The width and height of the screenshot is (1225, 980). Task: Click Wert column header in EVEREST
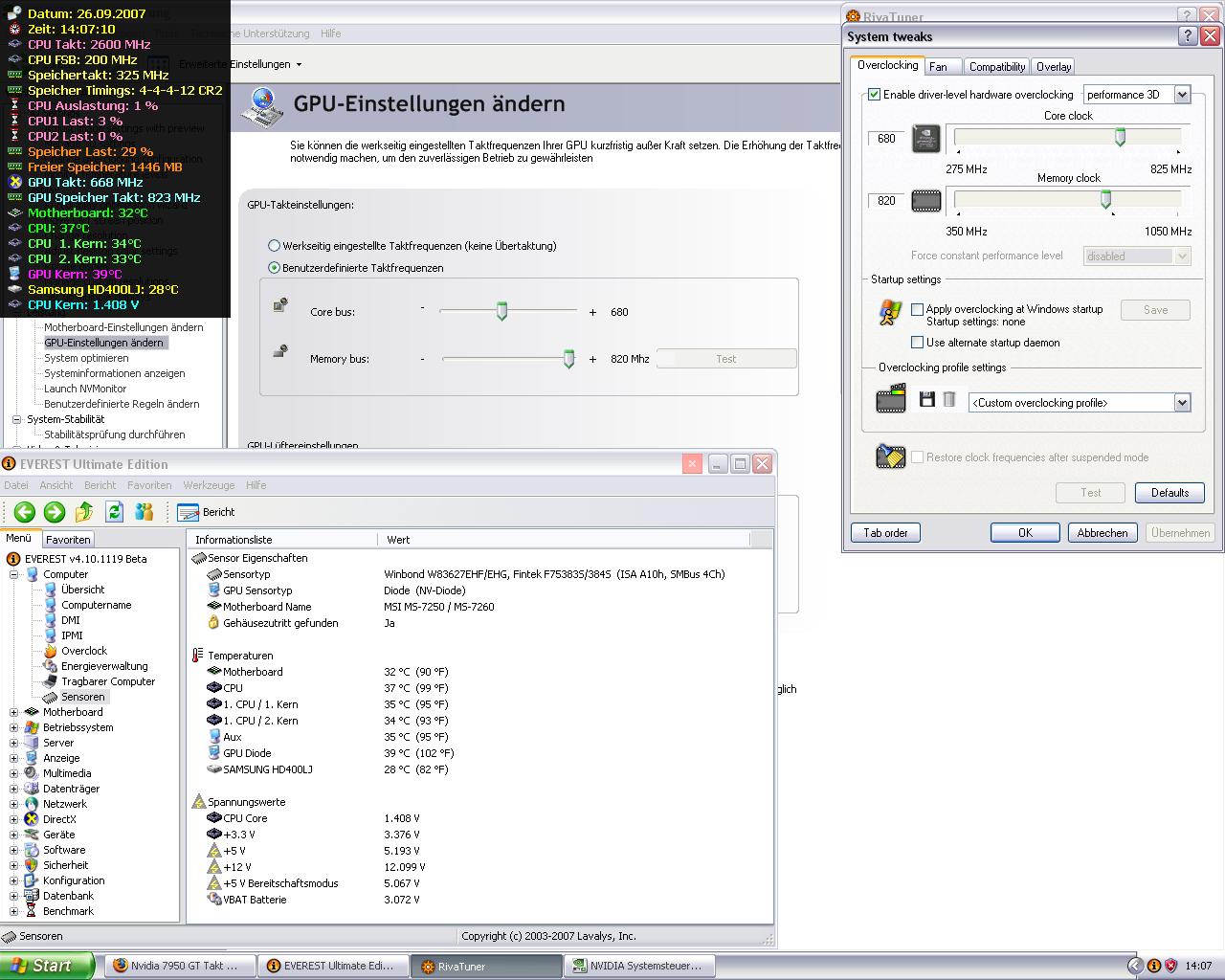click(565, 540)
